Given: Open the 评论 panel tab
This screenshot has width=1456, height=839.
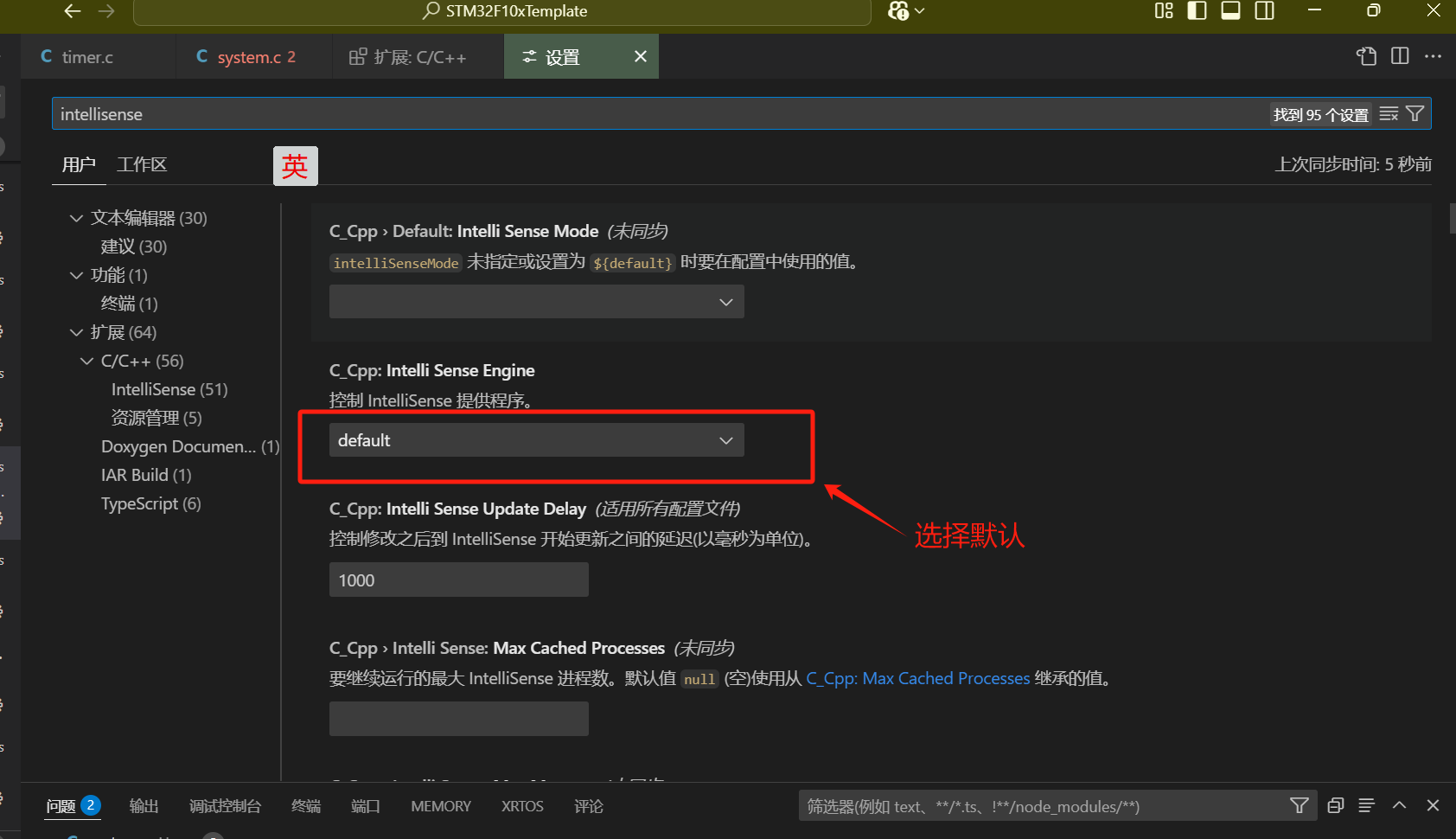Looking at the screenshot, I should click(x=589, y=806).
